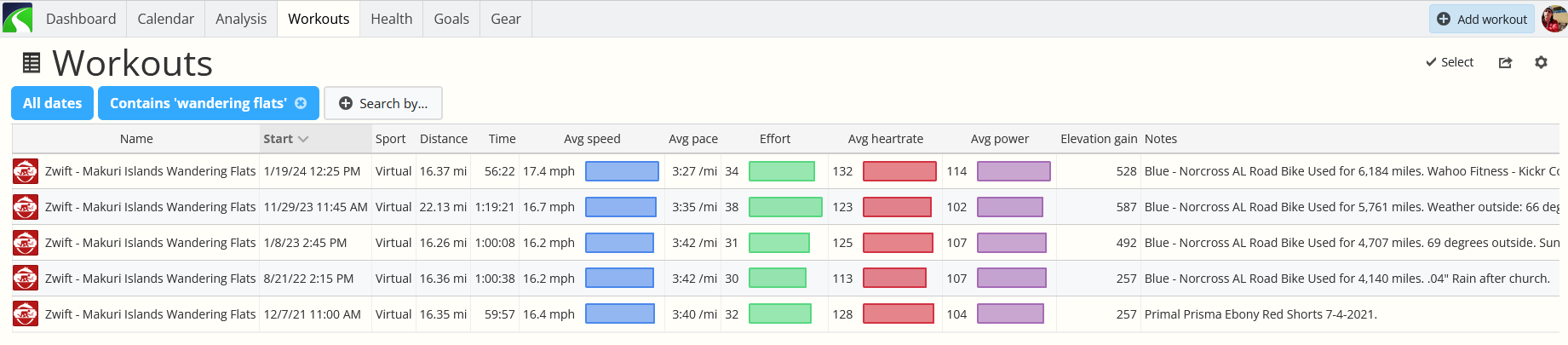The height and width of the screenshot is (345, 1568).
Task: Click the export share icon
Action: click(x=1505, y=62)
